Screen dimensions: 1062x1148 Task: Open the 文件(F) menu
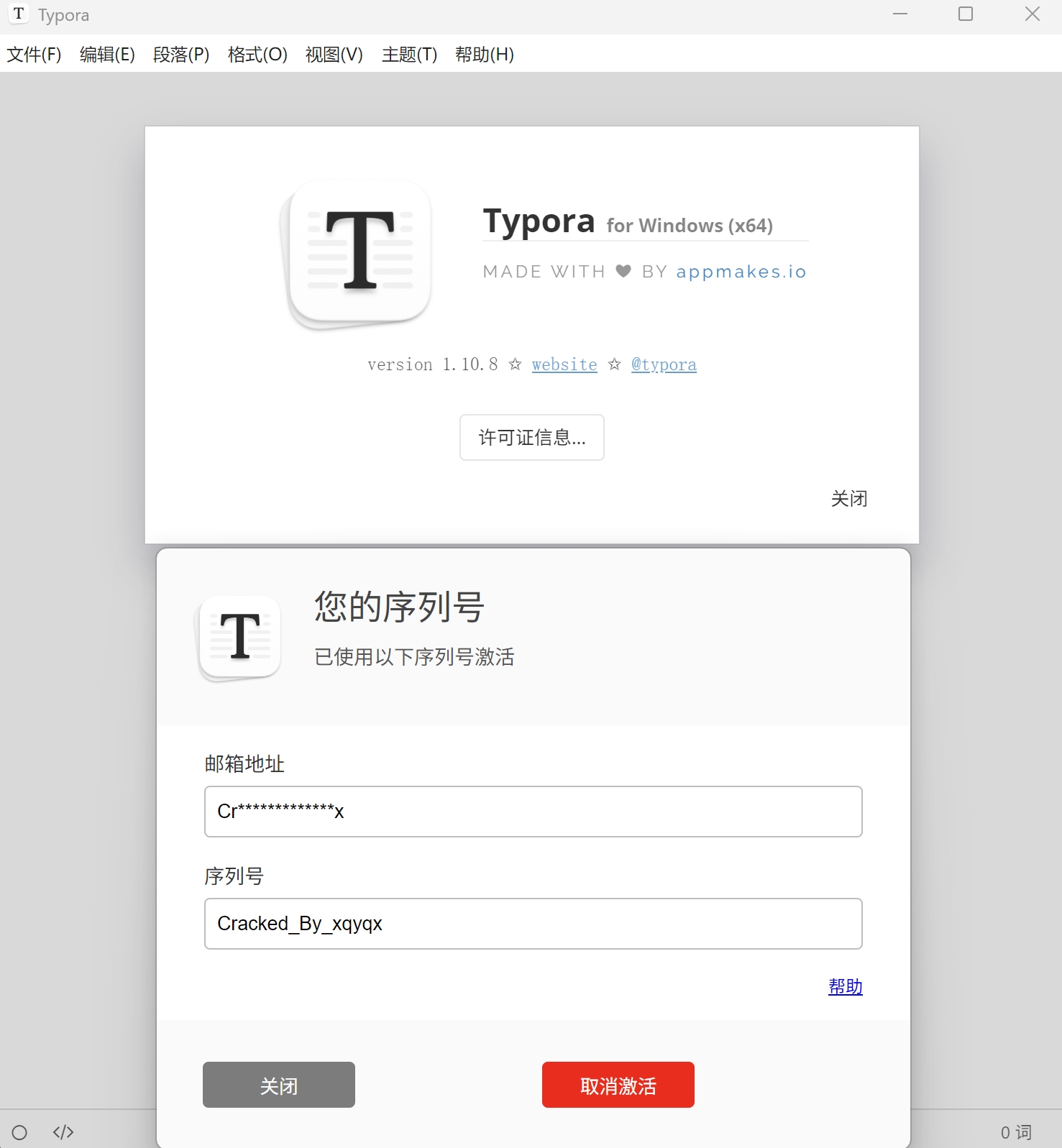[34, 55]
